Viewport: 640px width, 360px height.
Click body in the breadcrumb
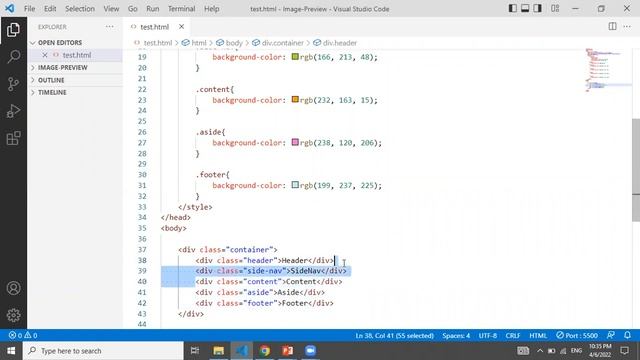coord(234,43)
